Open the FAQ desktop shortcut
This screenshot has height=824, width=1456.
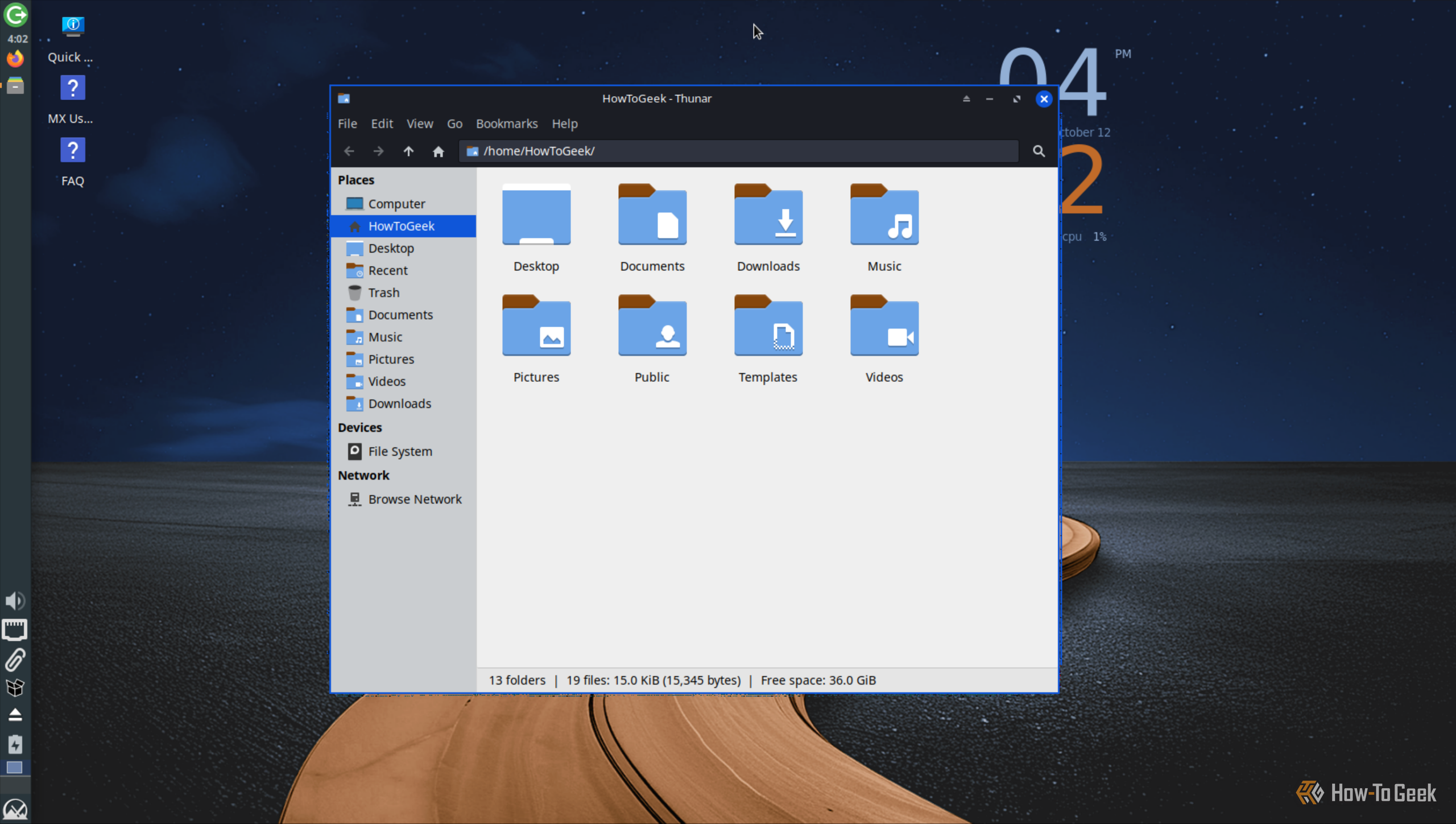pyautogui.click(x=72, y=163)
